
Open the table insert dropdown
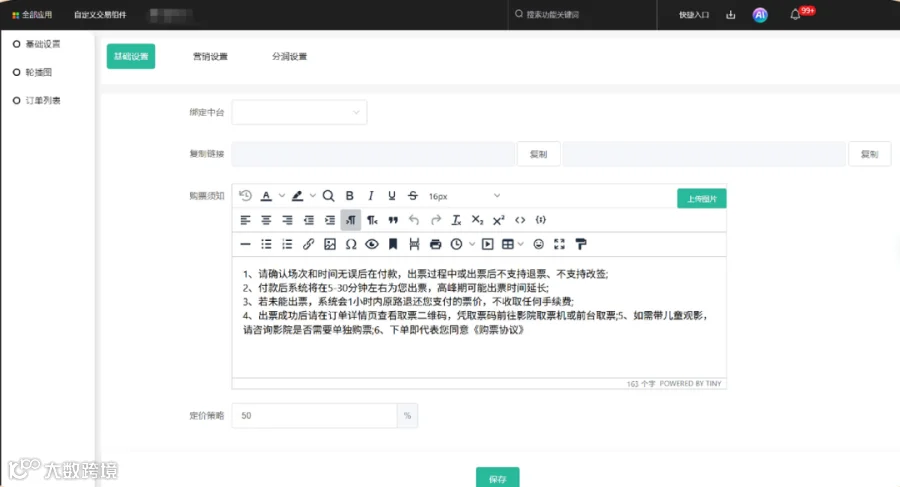point(512,244)
